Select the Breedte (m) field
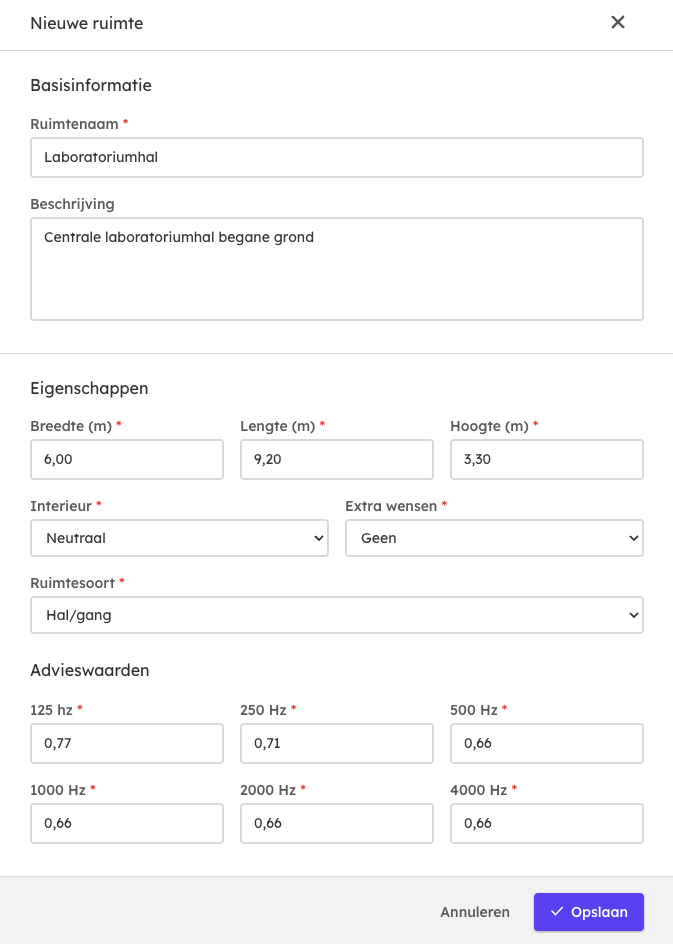This screenshot has width=673, height=944. click(127, 460)
